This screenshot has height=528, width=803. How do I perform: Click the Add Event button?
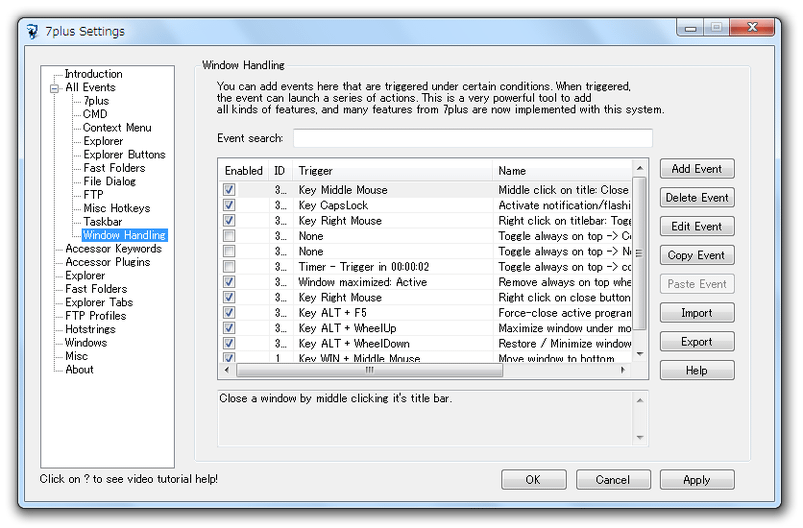697,169
